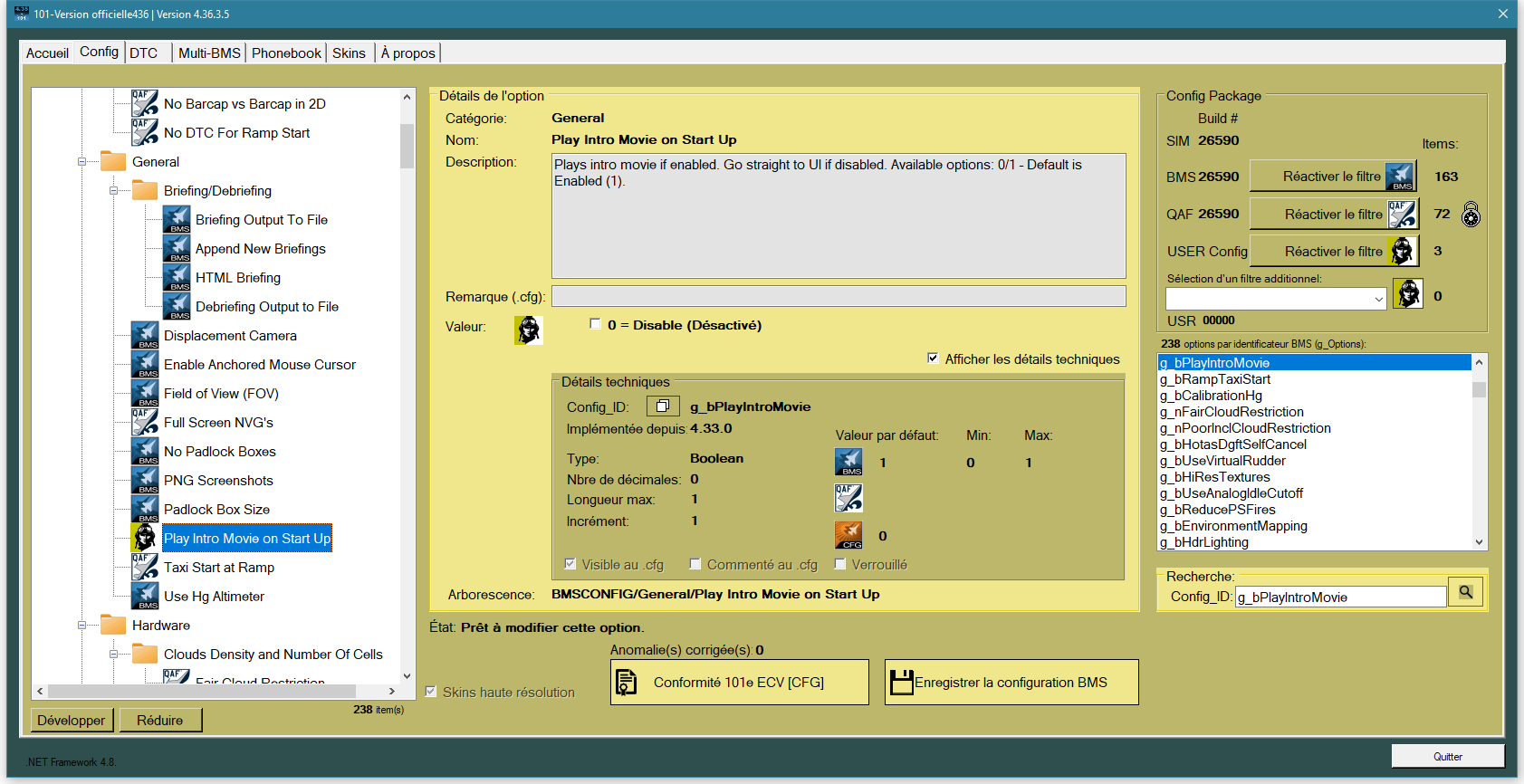Click the Config_ID search input field

(1340, 597)
